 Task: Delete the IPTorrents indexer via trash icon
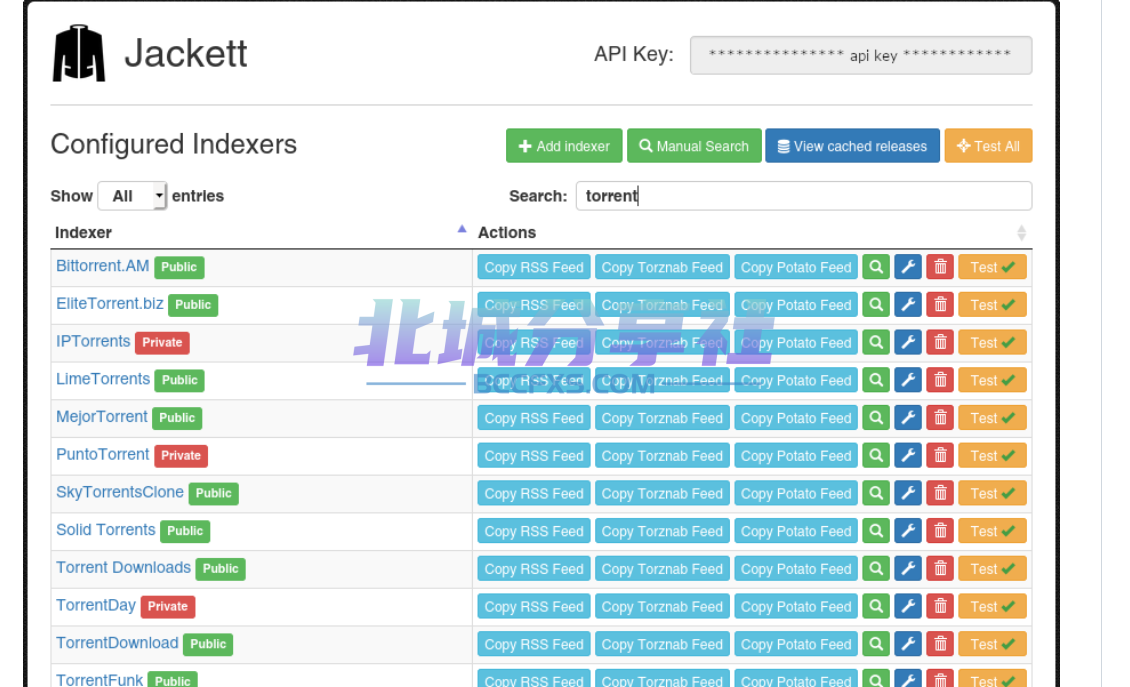pos(940,342)
